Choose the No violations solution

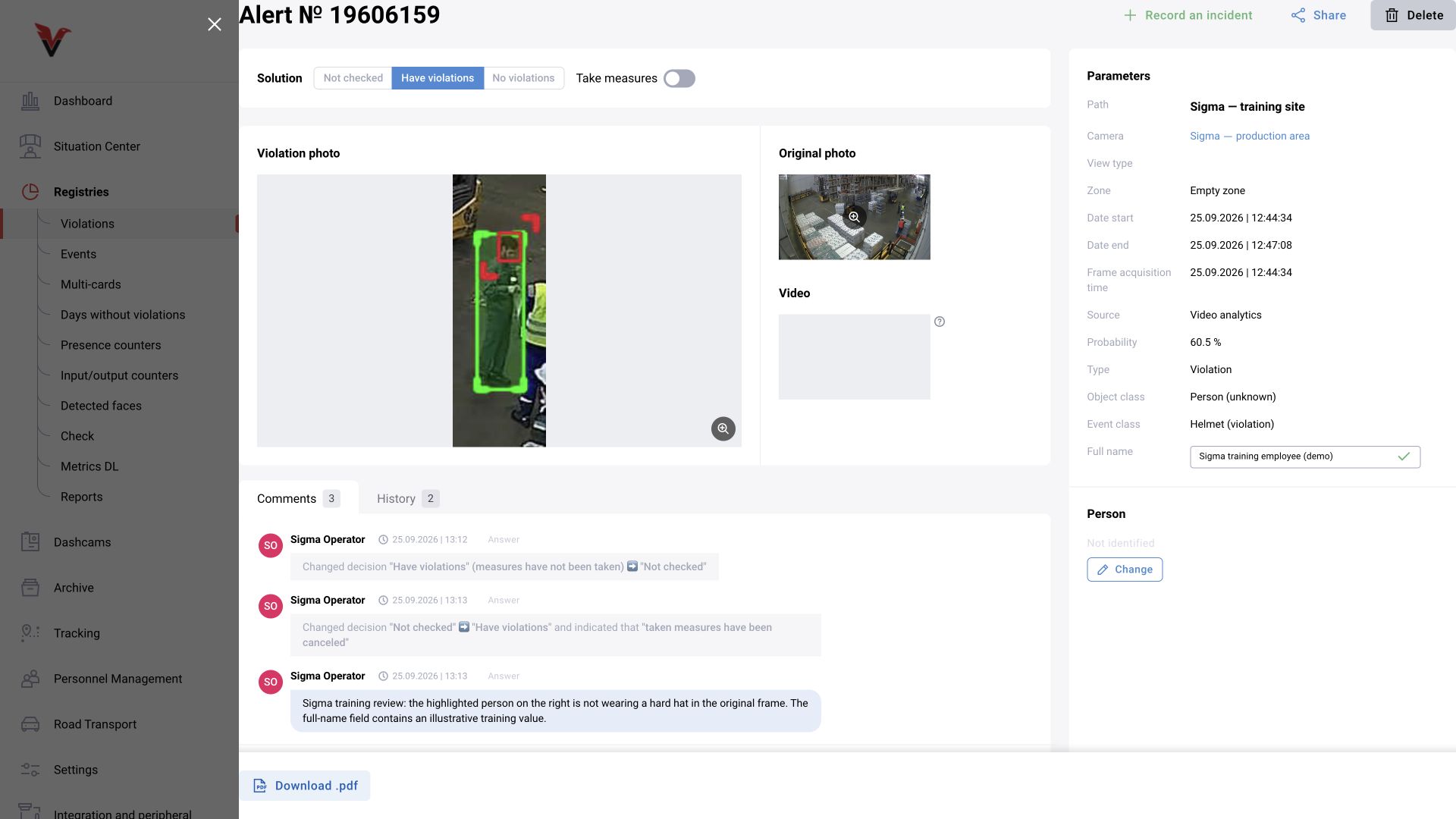(523, 78)
